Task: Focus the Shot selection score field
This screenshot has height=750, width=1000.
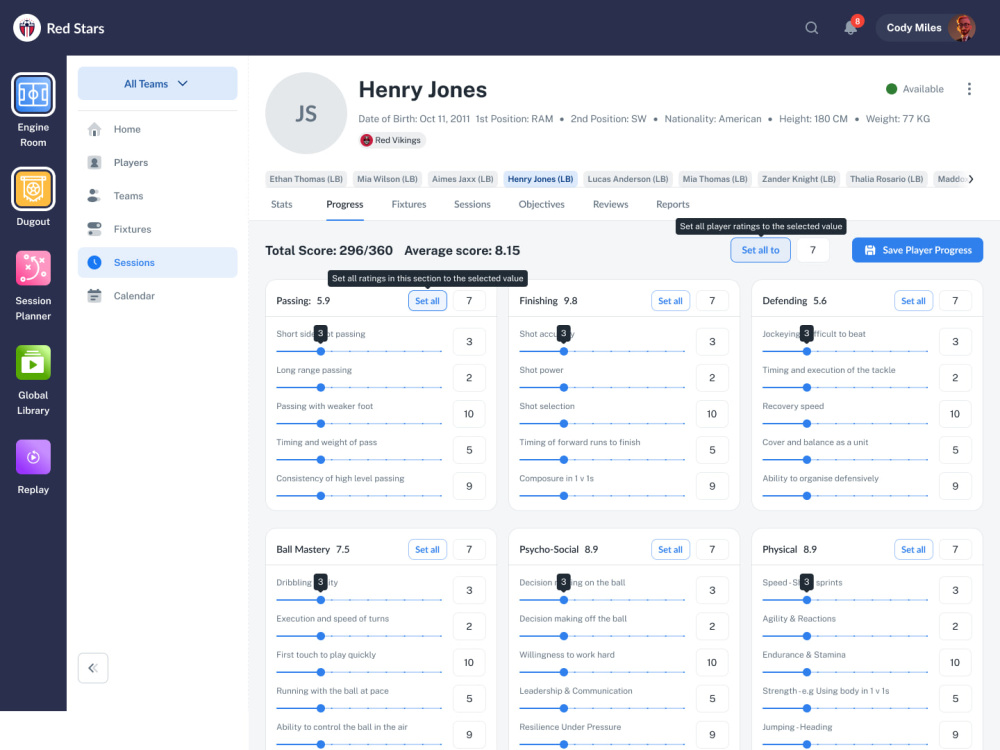Action: 712,414
